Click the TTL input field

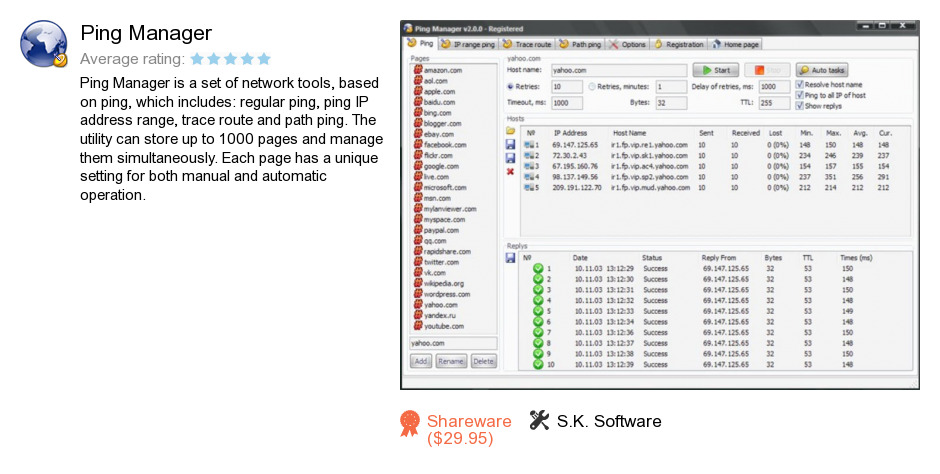774,102
